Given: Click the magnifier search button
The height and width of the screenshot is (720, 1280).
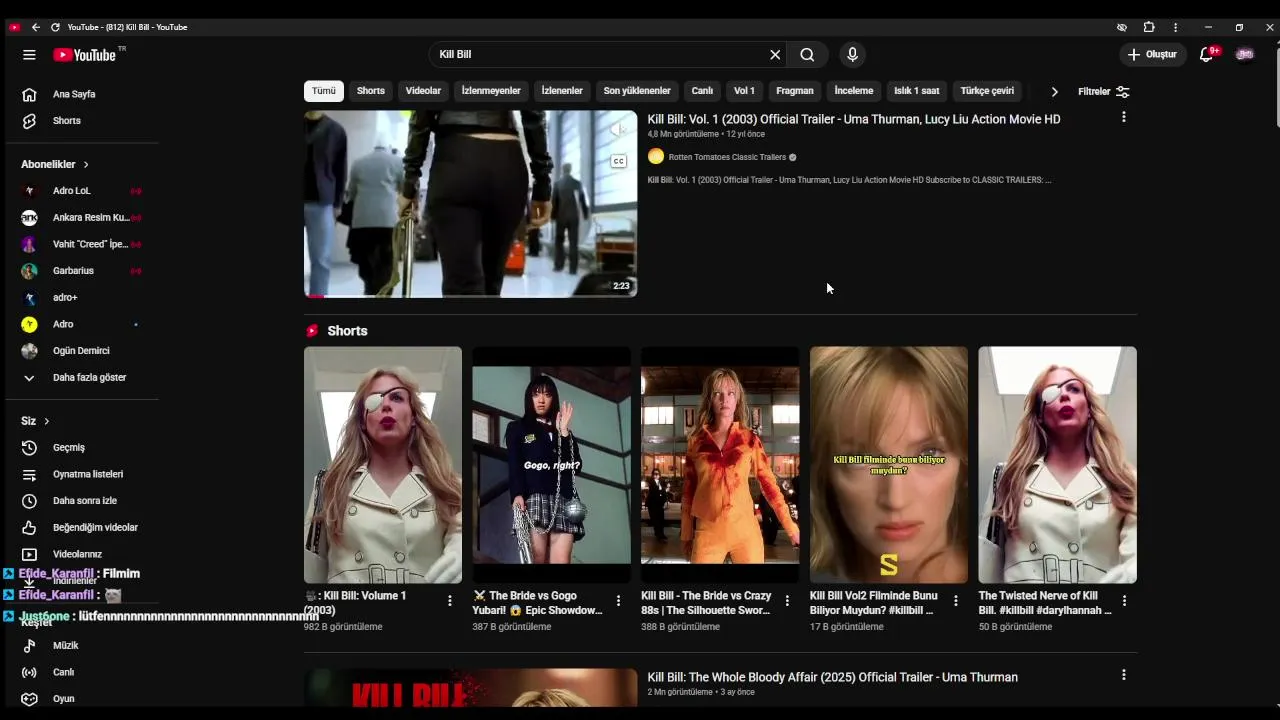Looking at the screenshot, I should click(x=807, y=55).
